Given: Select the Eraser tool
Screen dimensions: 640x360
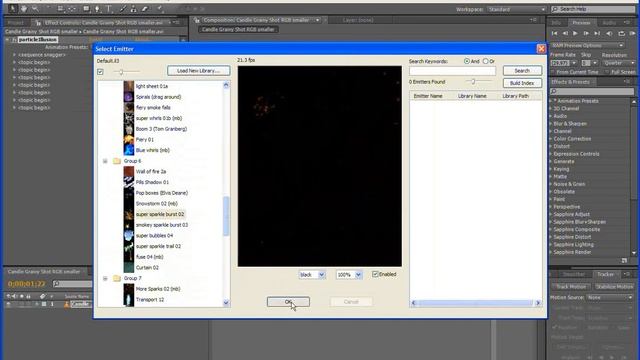Looking at the screenshot, I should point(145,9).
